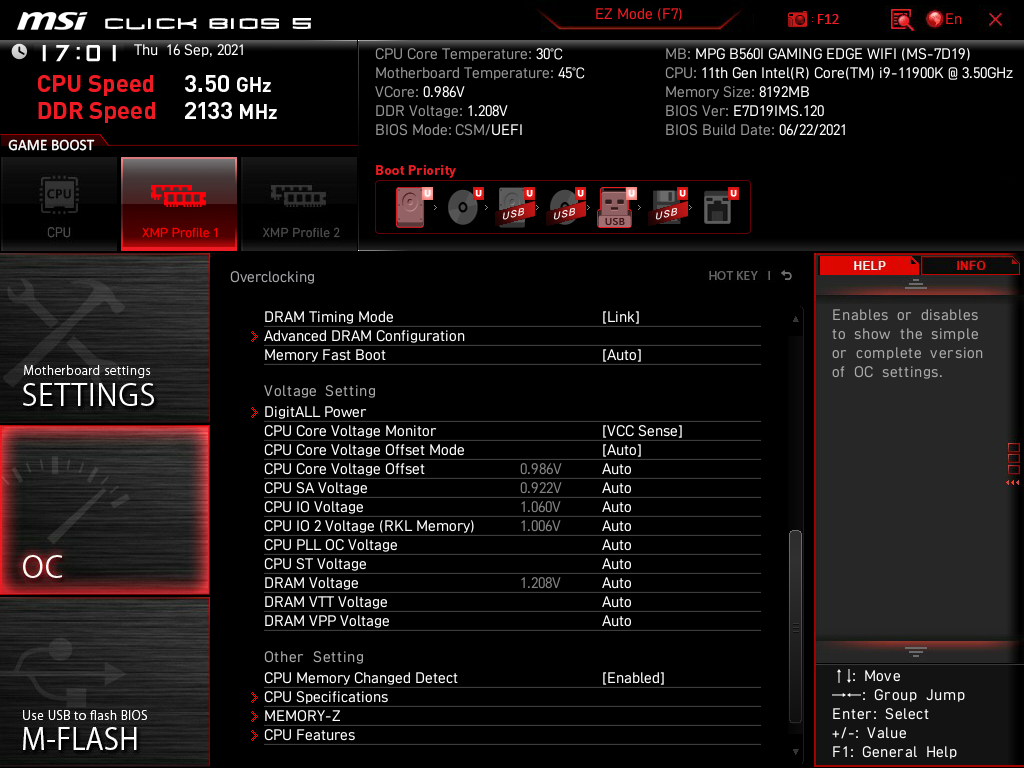Edit the CPU IO 2 Voltage Auto field
This screenshot has width=1024, height=768.
[x=616, y=526]
